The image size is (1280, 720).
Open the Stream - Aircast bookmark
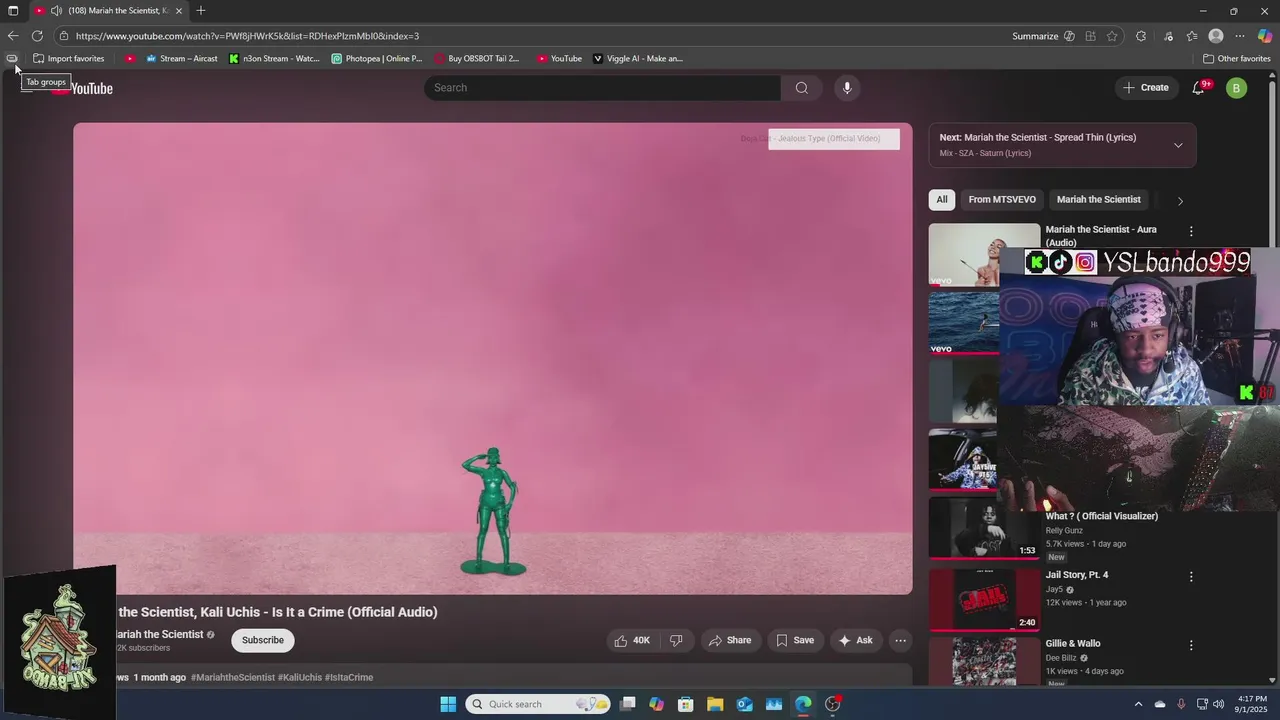point(182,58)
